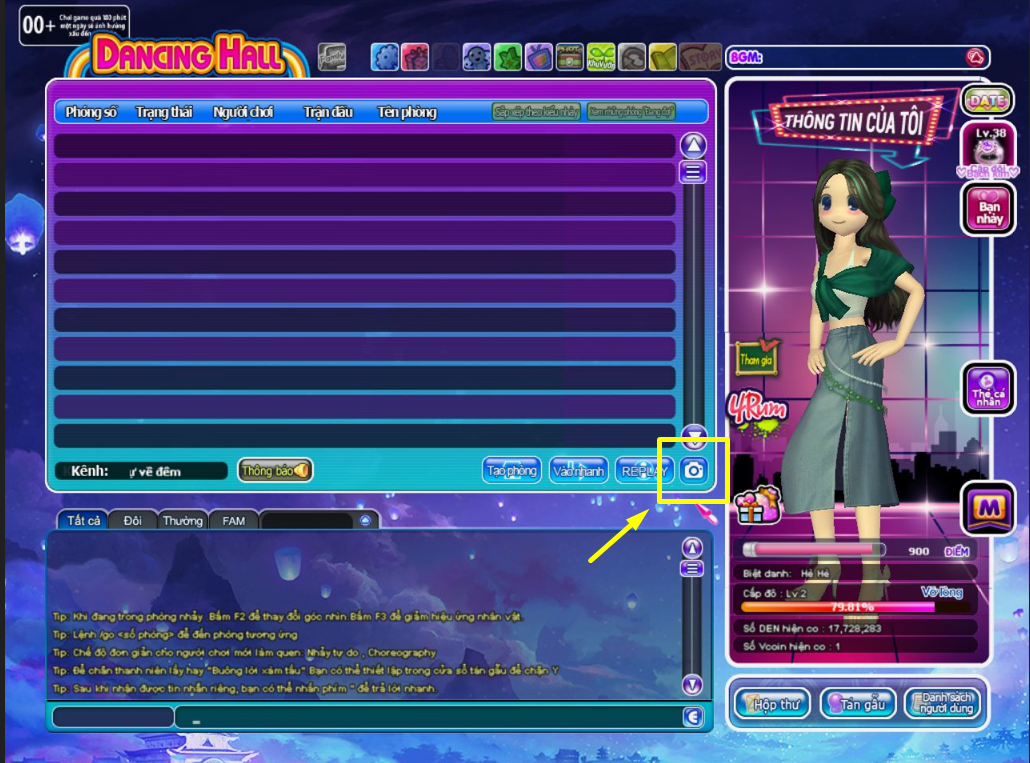Open the Khu Vườn garden icon
Viewport: 1030px width, 763px height.
tap(600, 58)
